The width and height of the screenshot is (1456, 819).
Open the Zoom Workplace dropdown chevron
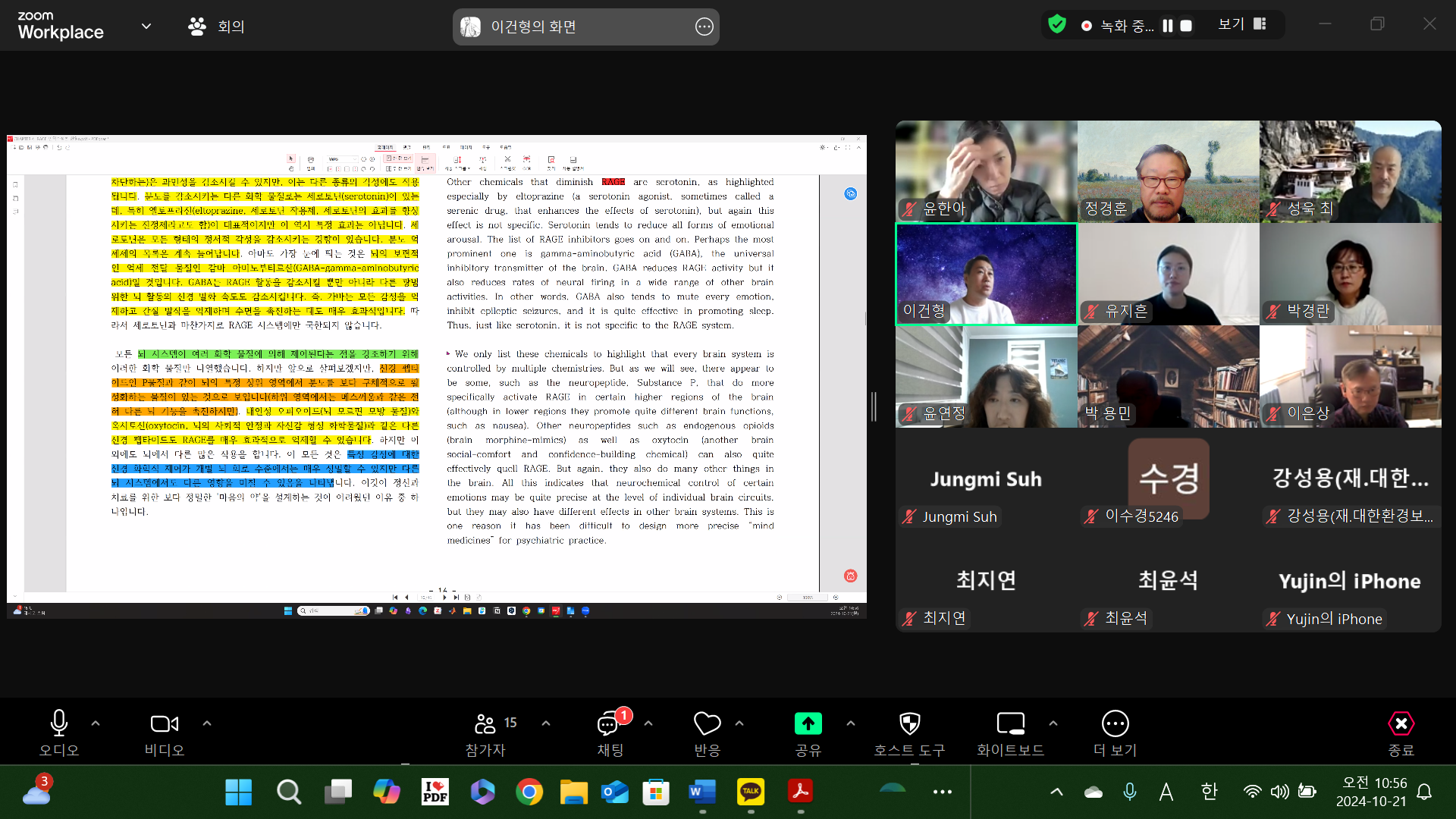(146, 27)
